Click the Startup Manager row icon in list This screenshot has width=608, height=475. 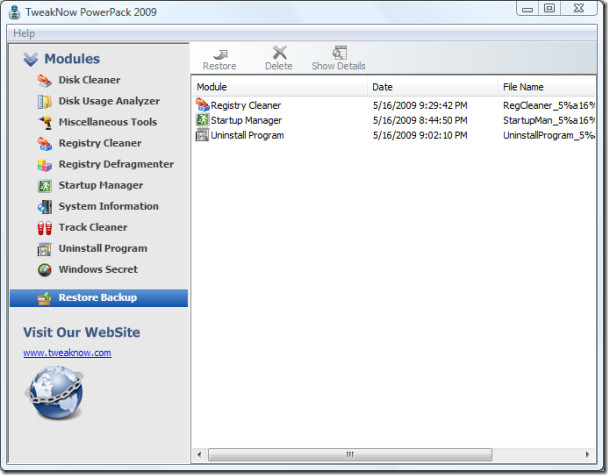click(202, 120)
